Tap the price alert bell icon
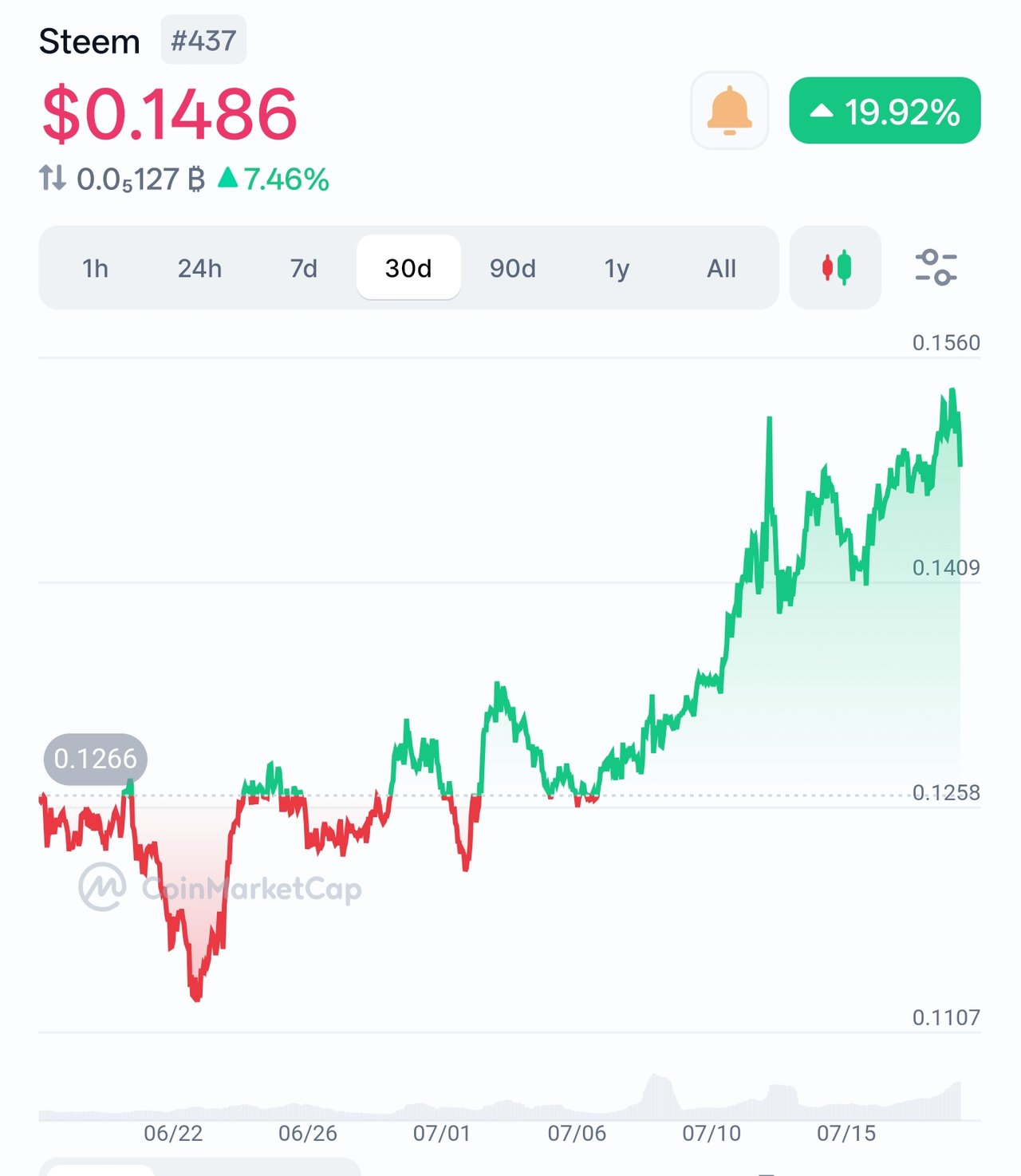This screenshot has width=1021, height=1176. point(729,110)
